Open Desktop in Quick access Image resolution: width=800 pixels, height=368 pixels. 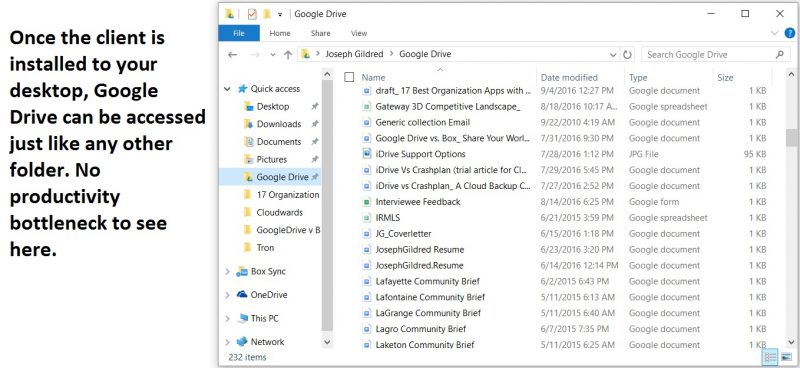(273, 106)
